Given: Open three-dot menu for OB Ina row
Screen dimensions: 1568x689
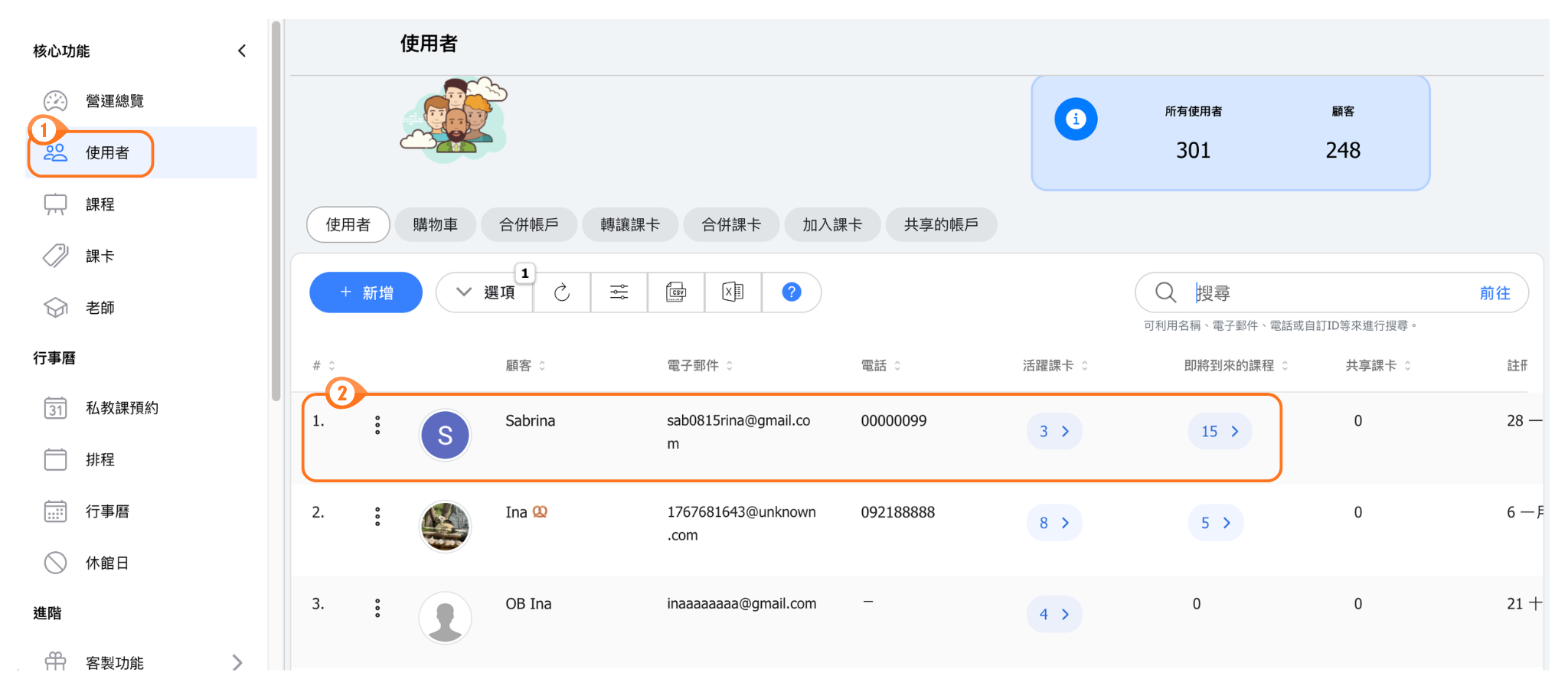Looking at the screenshot, I should (377, 609).
